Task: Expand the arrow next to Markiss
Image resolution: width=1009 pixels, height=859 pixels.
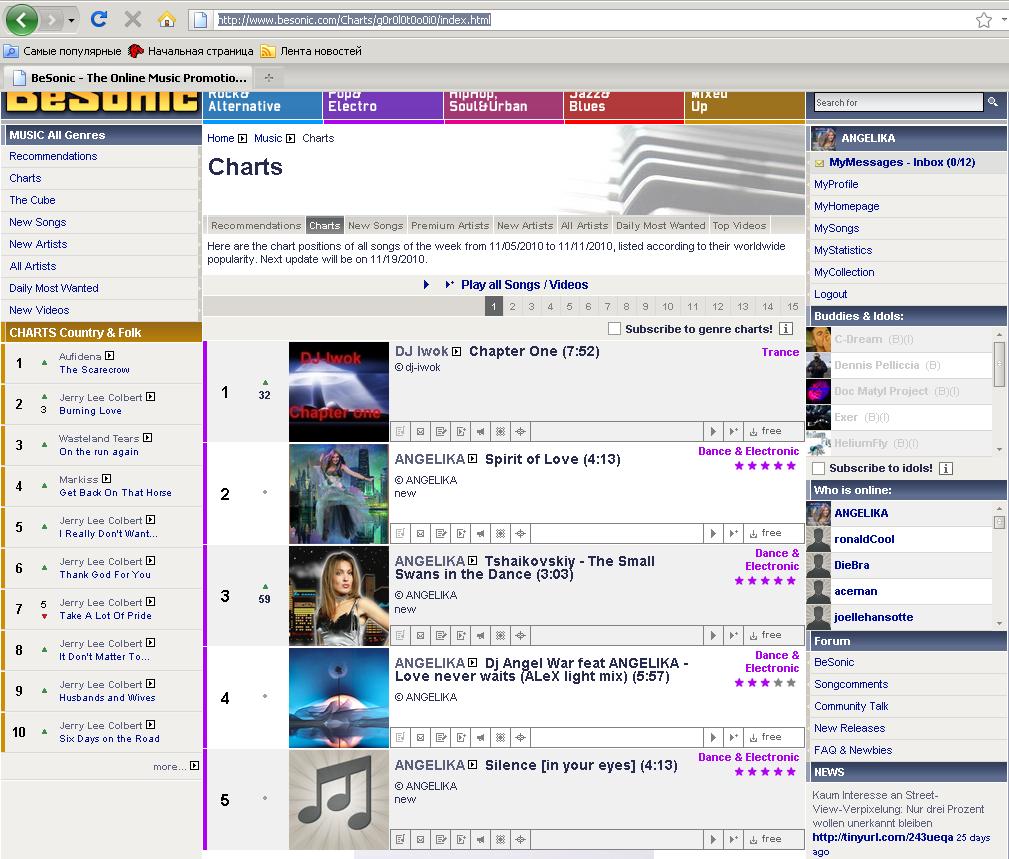Action: (107, 479)
